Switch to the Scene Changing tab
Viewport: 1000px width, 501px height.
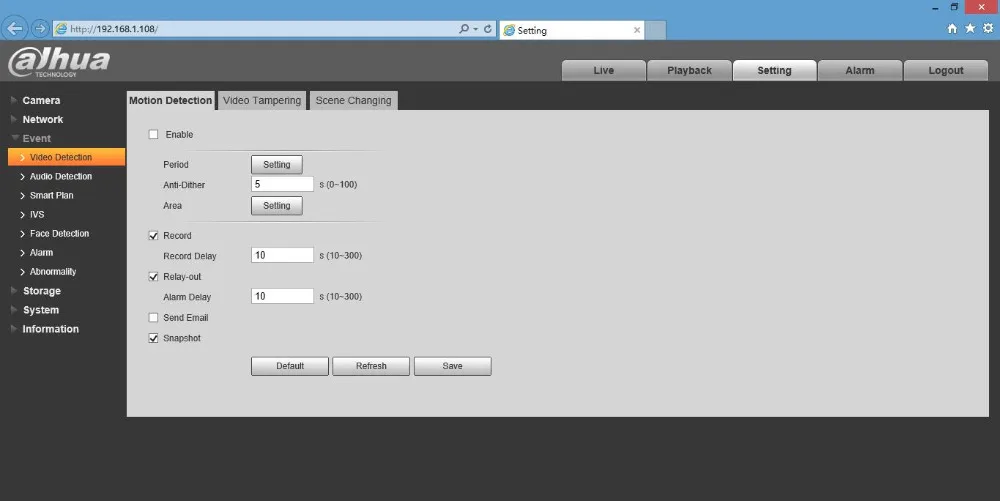[x=353, y=100]
